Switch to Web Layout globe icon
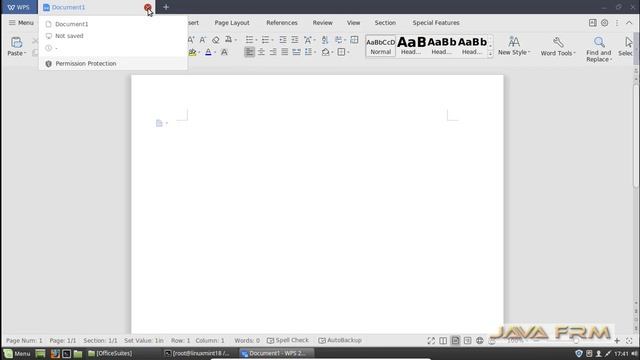 click(480, 340)
